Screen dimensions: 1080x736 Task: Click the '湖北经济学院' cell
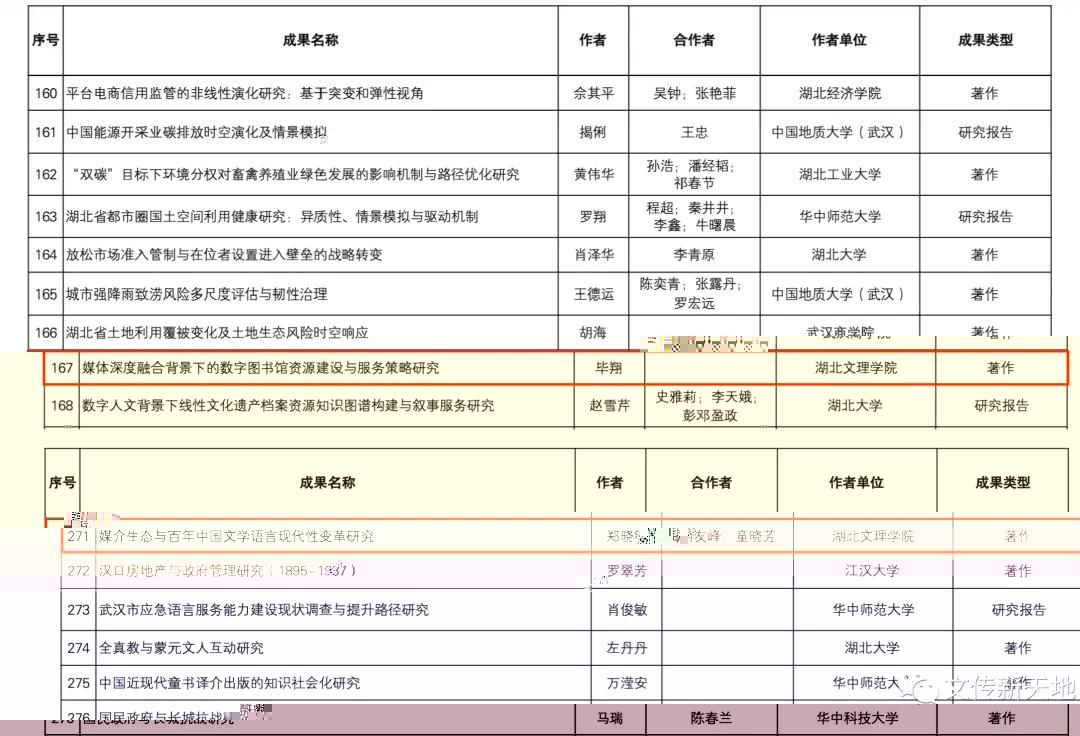(x=840, y=93)
